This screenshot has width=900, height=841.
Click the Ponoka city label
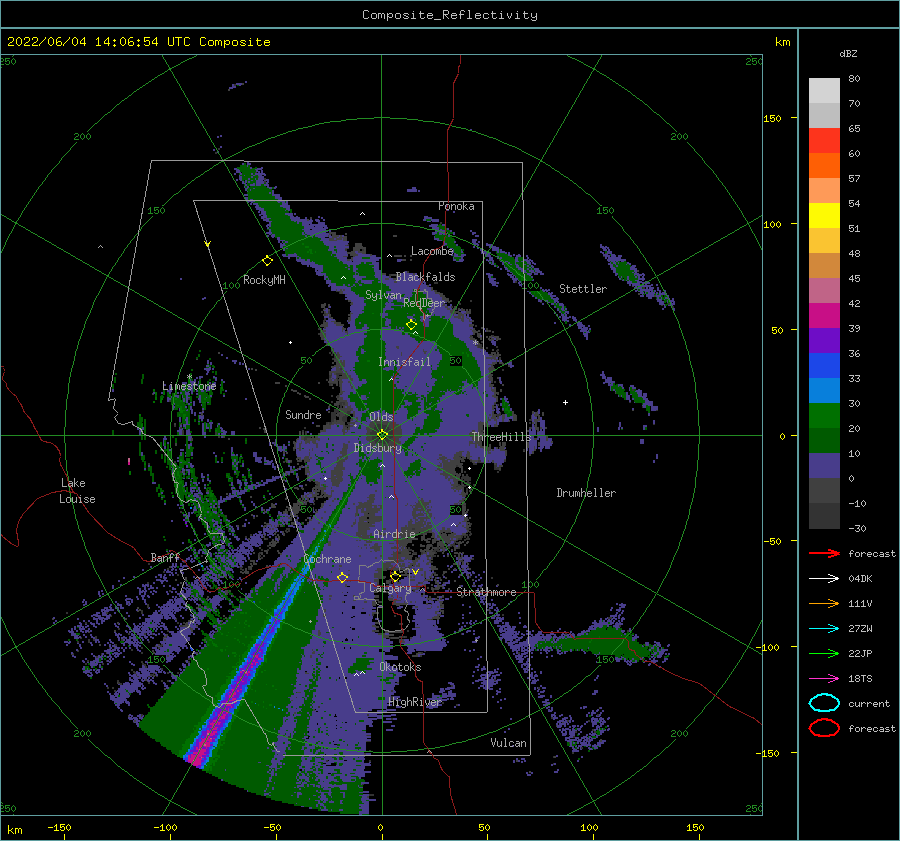click(456, 206)
